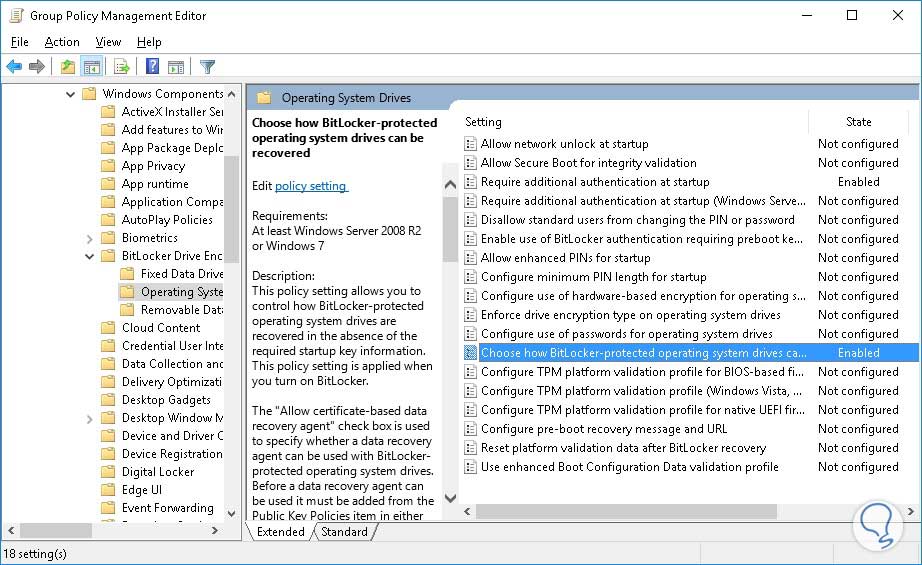Image resolution: width=922 pixels, height=565 pixels.
Task: Click the policy icon for Allow network unlock at startup
Action: pos(470,144)
